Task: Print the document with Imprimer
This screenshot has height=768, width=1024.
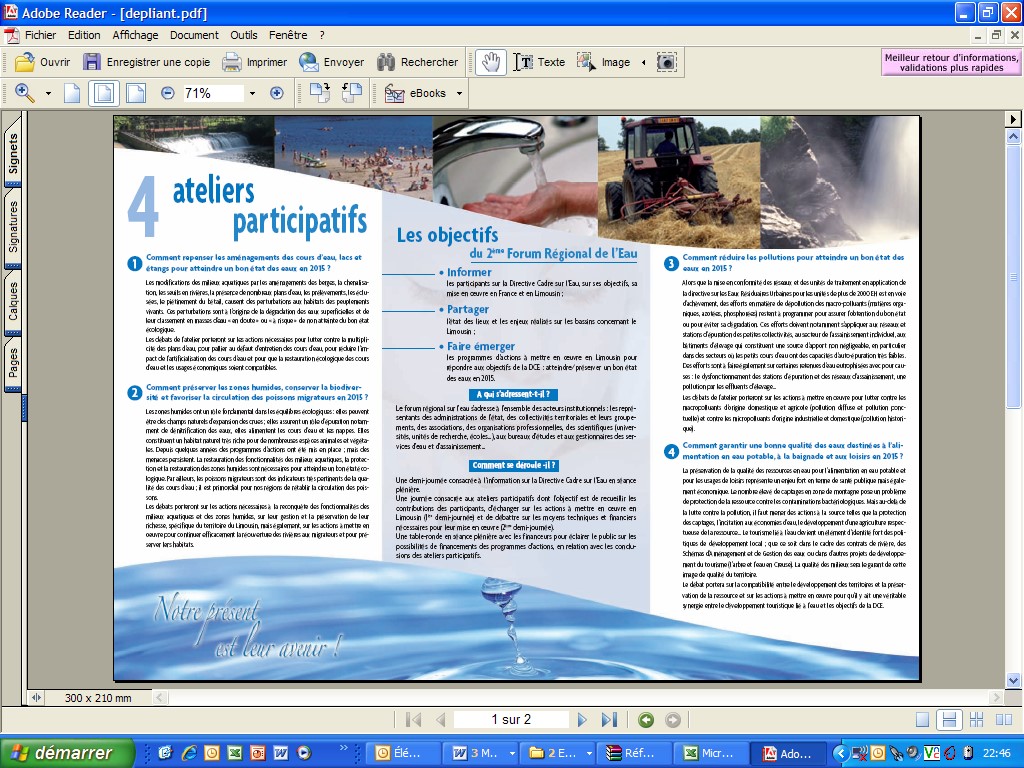Action: (255, 62)
